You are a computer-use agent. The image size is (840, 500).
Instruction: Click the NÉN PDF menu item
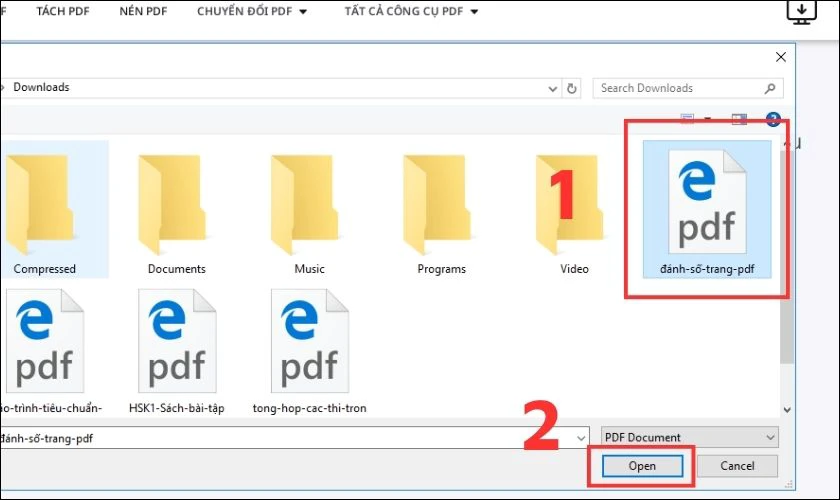click(x=145, y=12)
